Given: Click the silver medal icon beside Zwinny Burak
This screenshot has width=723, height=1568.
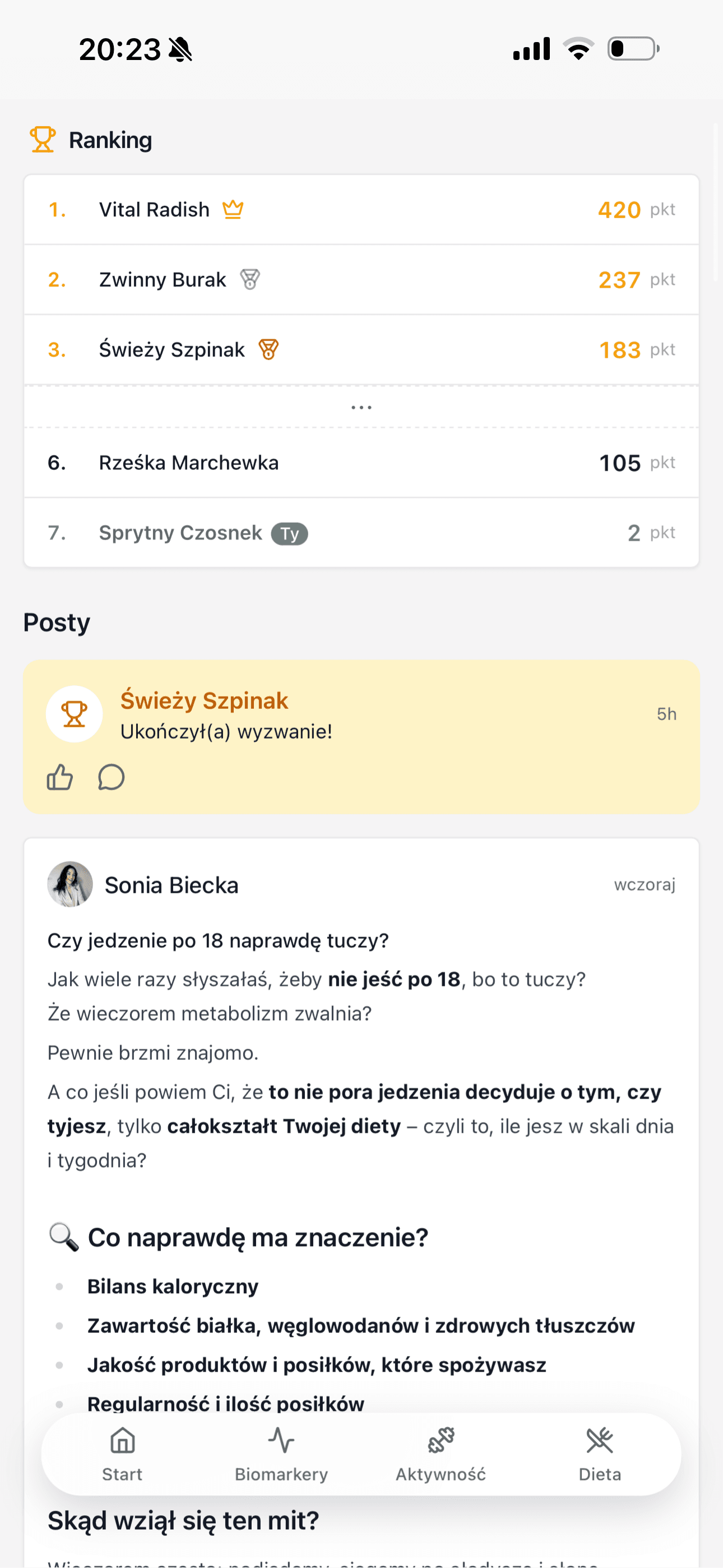Looking at the screenshot, I should 249,279.
